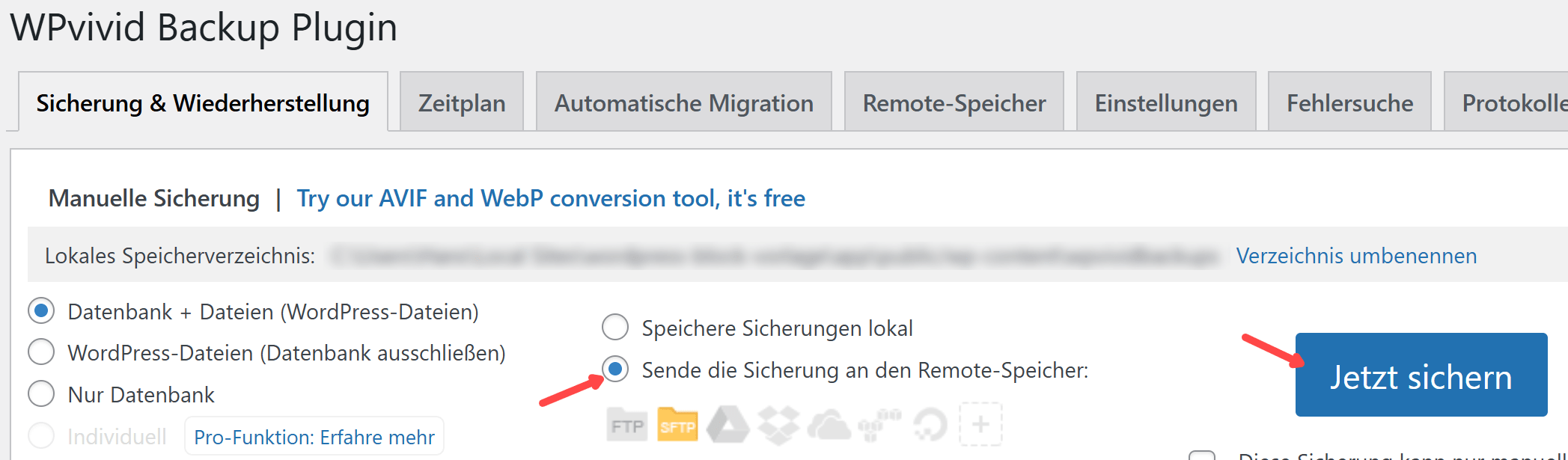Open the Zeitplan tab
This screenshot has height=460, width=1568.
(462, 102)
